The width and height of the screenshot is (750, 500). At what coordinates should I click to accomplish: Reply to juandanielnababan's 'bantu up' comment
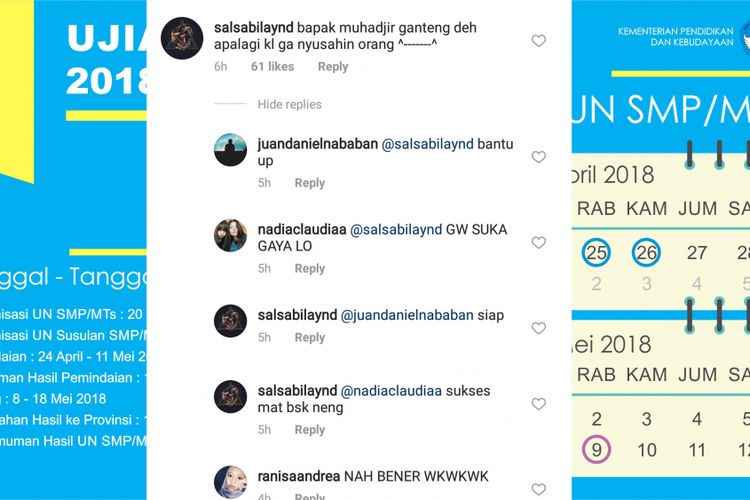[309, 183]
